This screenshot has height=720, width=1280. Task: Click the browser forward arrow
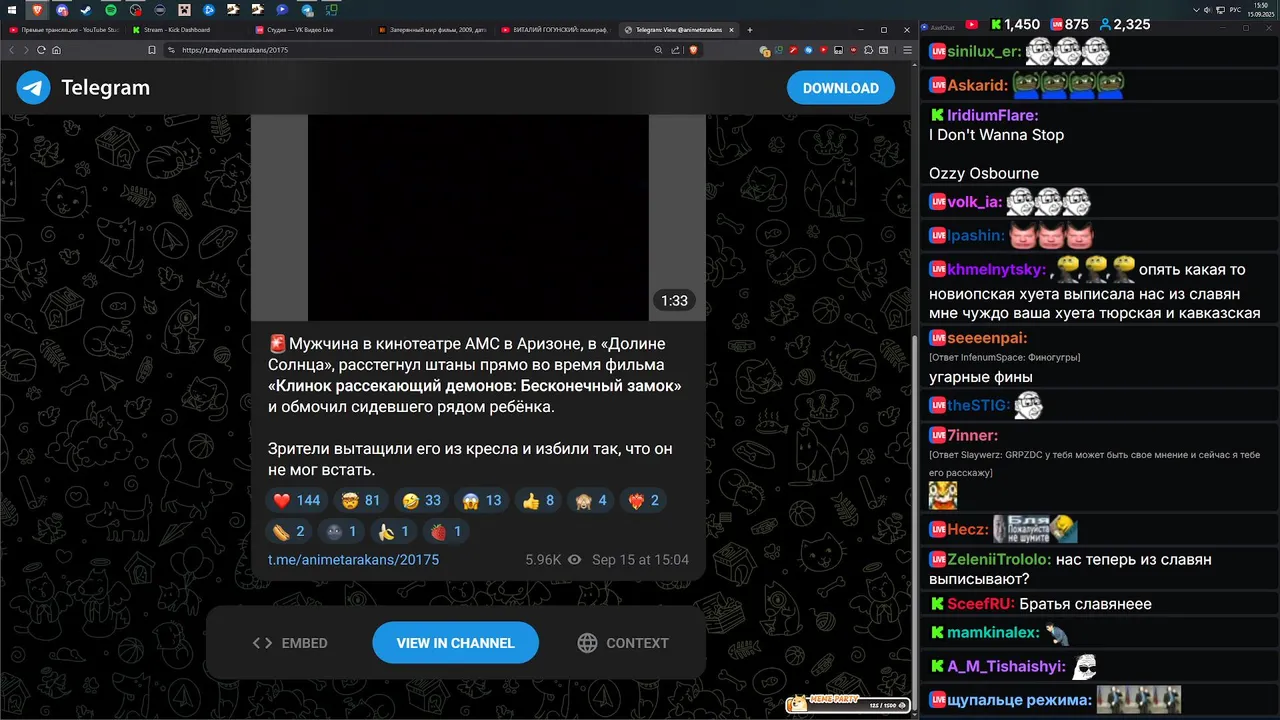tap(27, 50)
